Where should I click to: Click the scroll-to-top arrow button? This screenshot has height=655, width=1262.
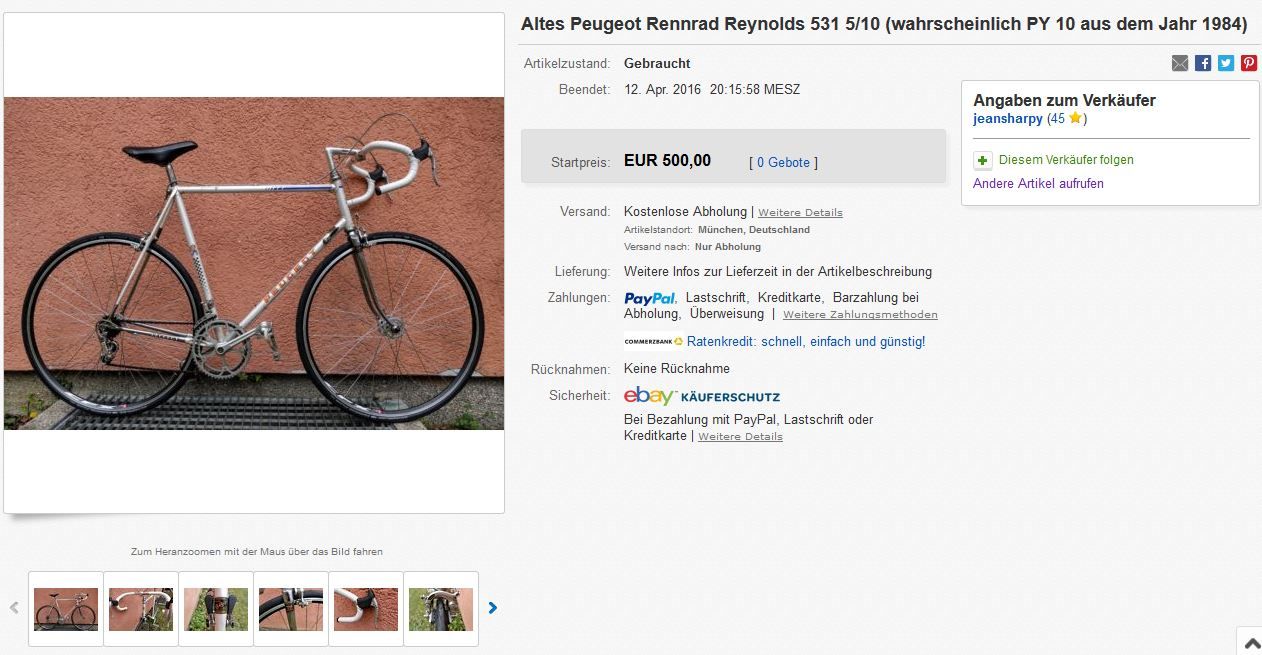(x=1250, y=643)
